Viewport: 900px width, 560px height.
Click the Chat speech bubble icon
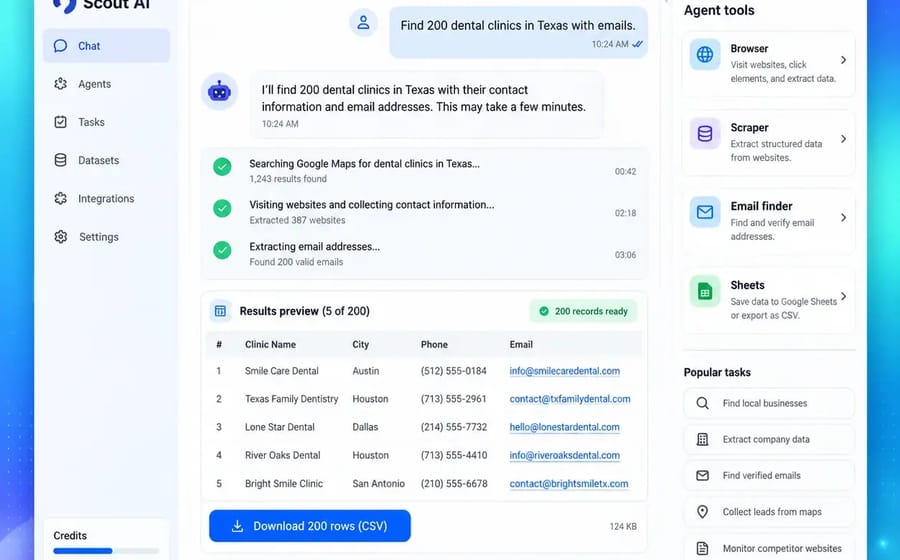(x=60, y=46)
